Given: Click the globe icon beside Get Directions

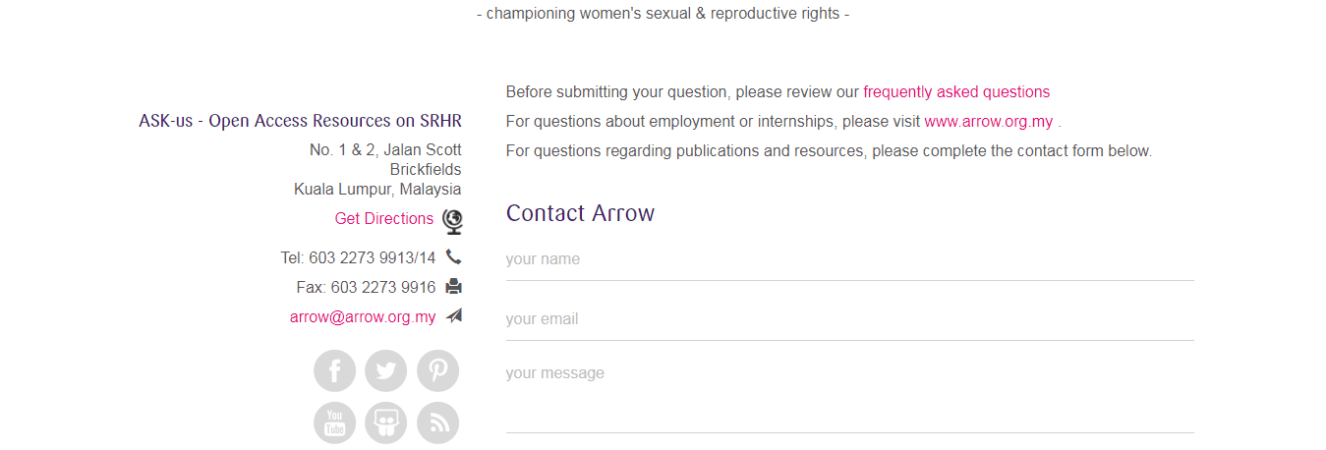Looking at the screenshot, I should click(x=453, y=220).
